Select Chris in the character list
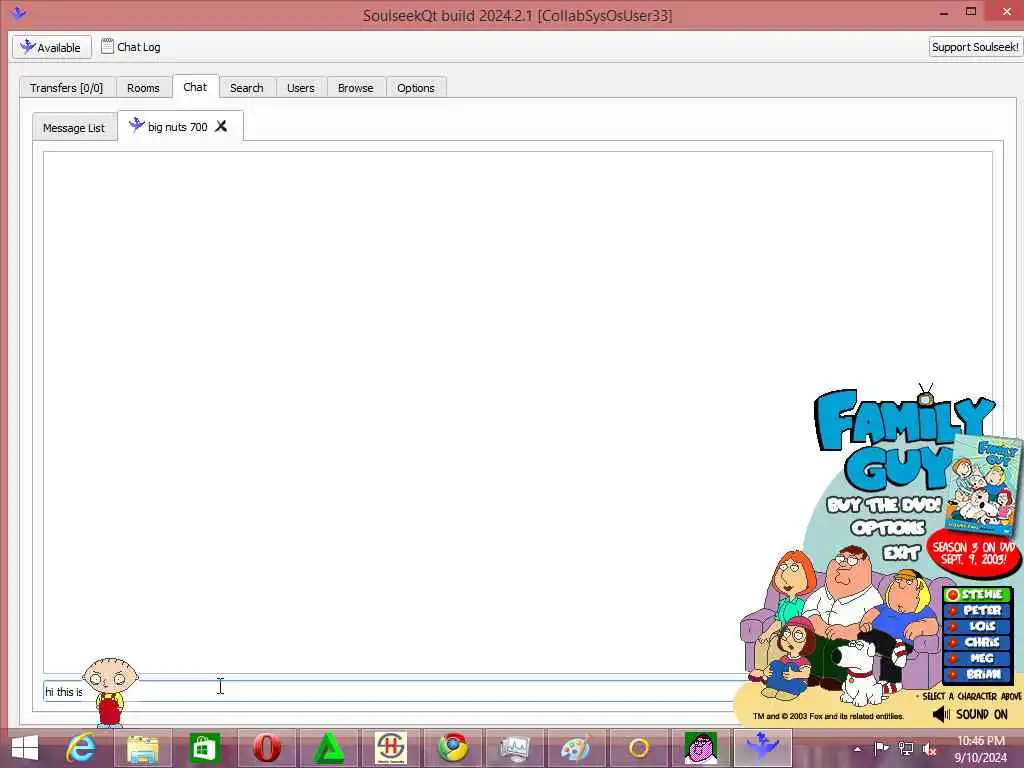The width and height of the screenshot is (1024, 768). point(977,642)
